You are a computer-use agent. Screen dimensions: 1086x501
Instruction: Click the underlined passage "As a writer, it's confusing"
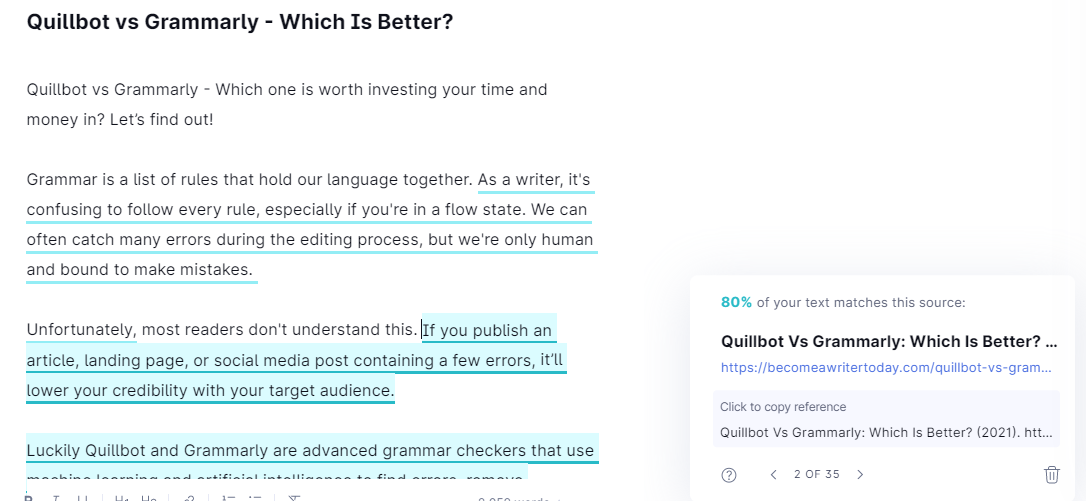click(534, 180)
